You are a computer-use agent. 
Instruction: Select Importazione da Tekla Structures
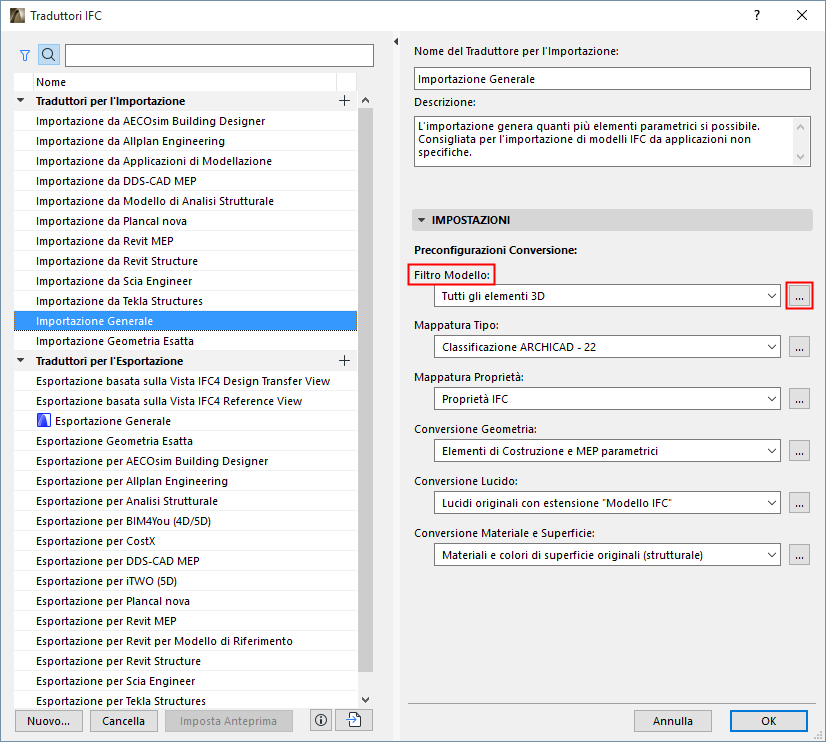click(x=185, y=301)
